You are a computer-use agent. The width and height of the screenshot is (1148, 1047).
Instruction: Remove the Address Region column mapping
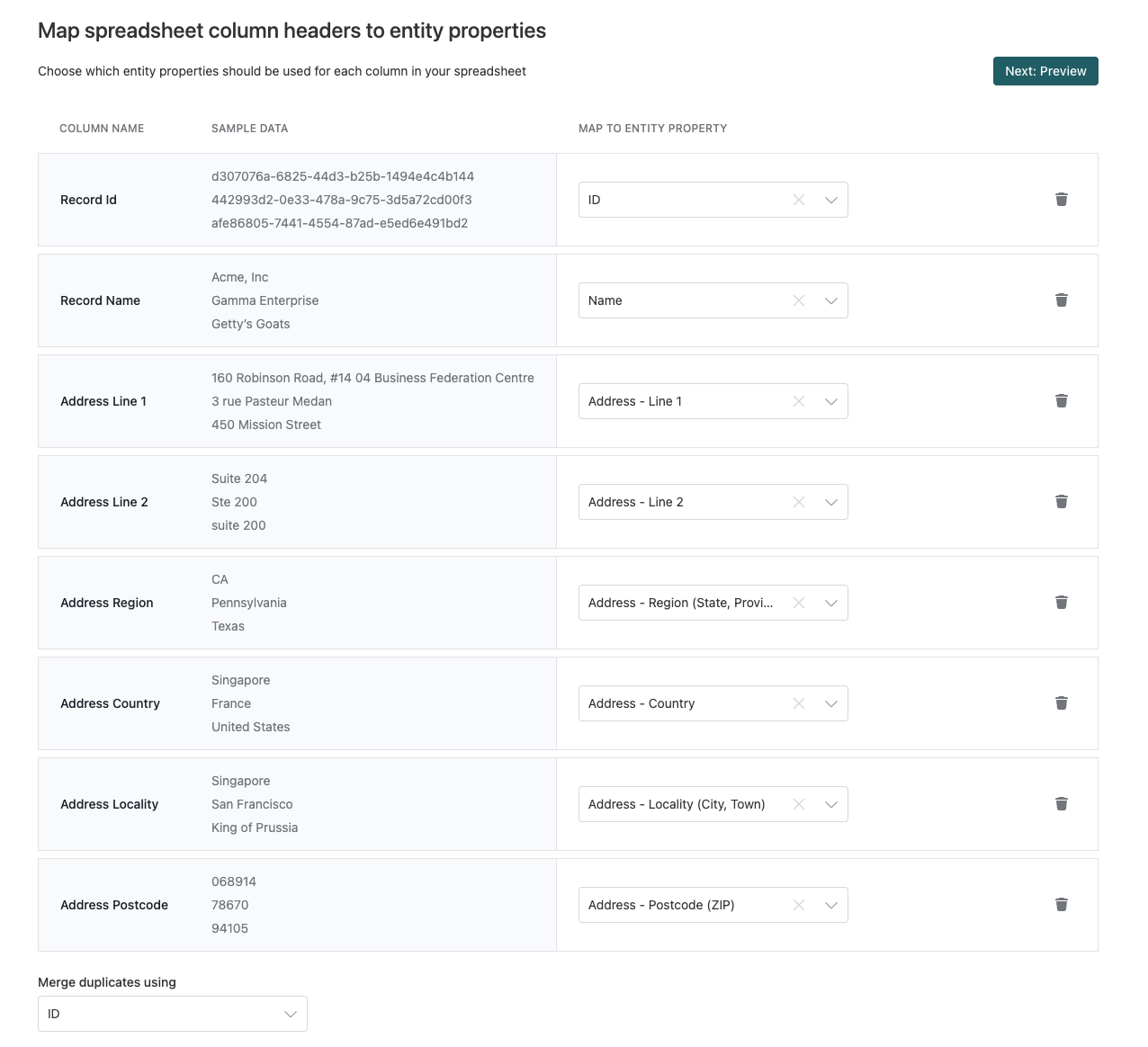click(1062, 603)
